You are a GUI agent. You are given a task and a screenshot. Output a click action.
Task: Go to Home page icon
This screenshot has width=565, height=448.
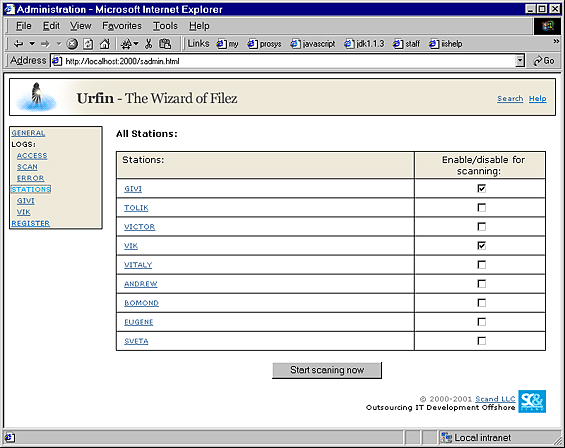click(x=105, y=44)
